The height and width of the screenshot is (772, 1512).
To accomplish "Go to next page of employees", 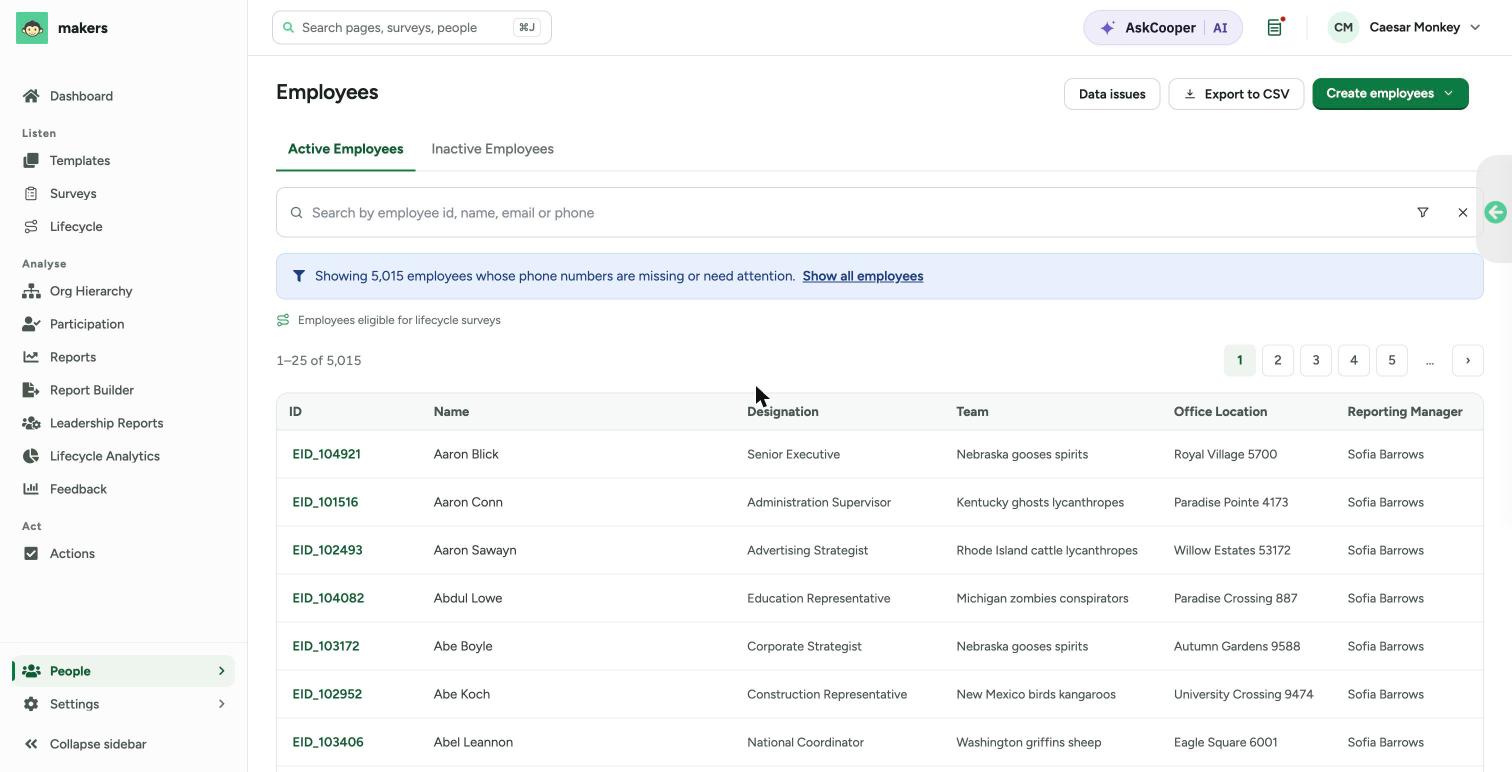I will 1468,361.
